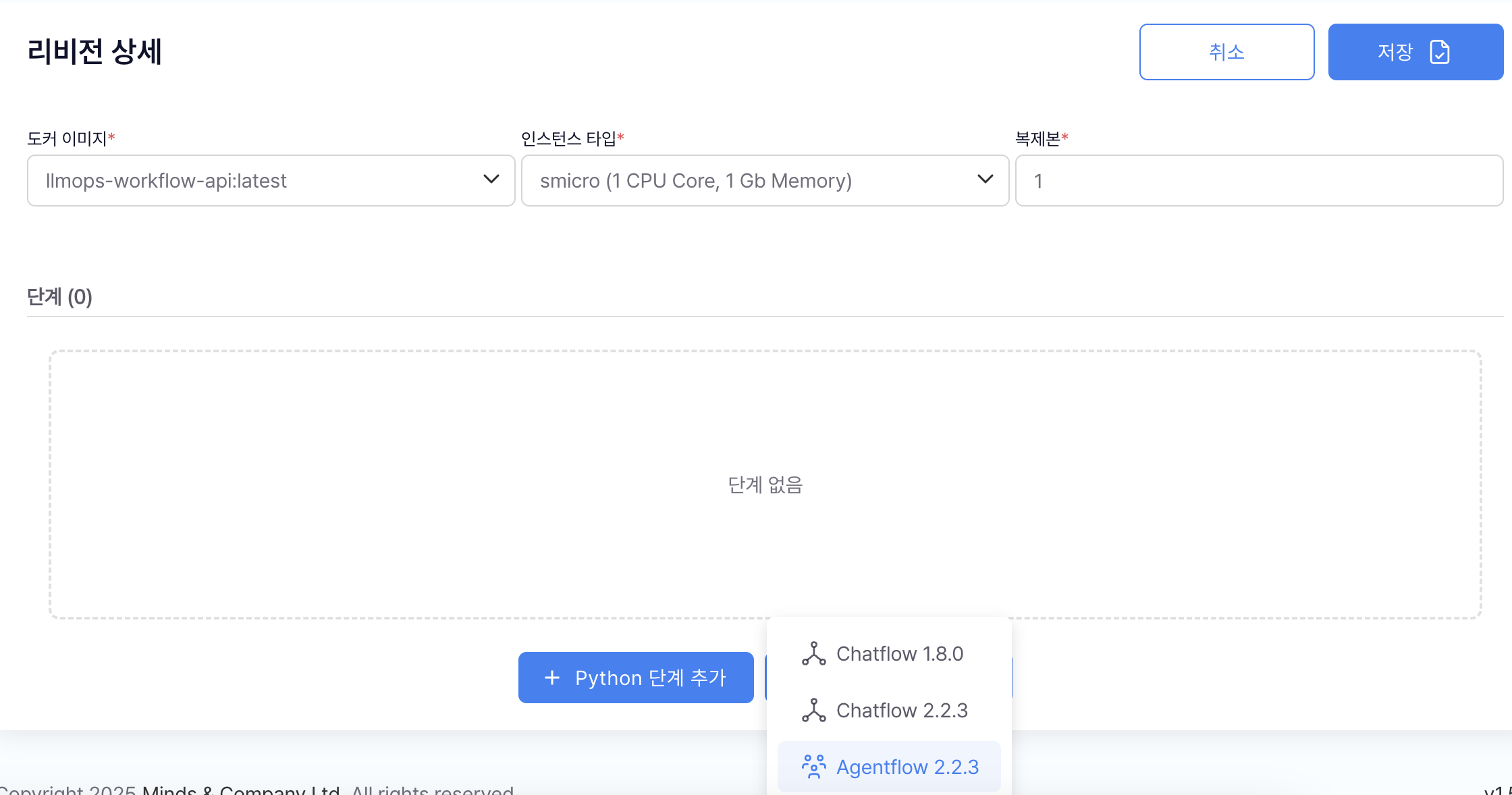The height and width of the screenshot is (795, 1512).
Task: Choose Chatflow 2.2.3 from the popup menu
Action: coord(902,711)
